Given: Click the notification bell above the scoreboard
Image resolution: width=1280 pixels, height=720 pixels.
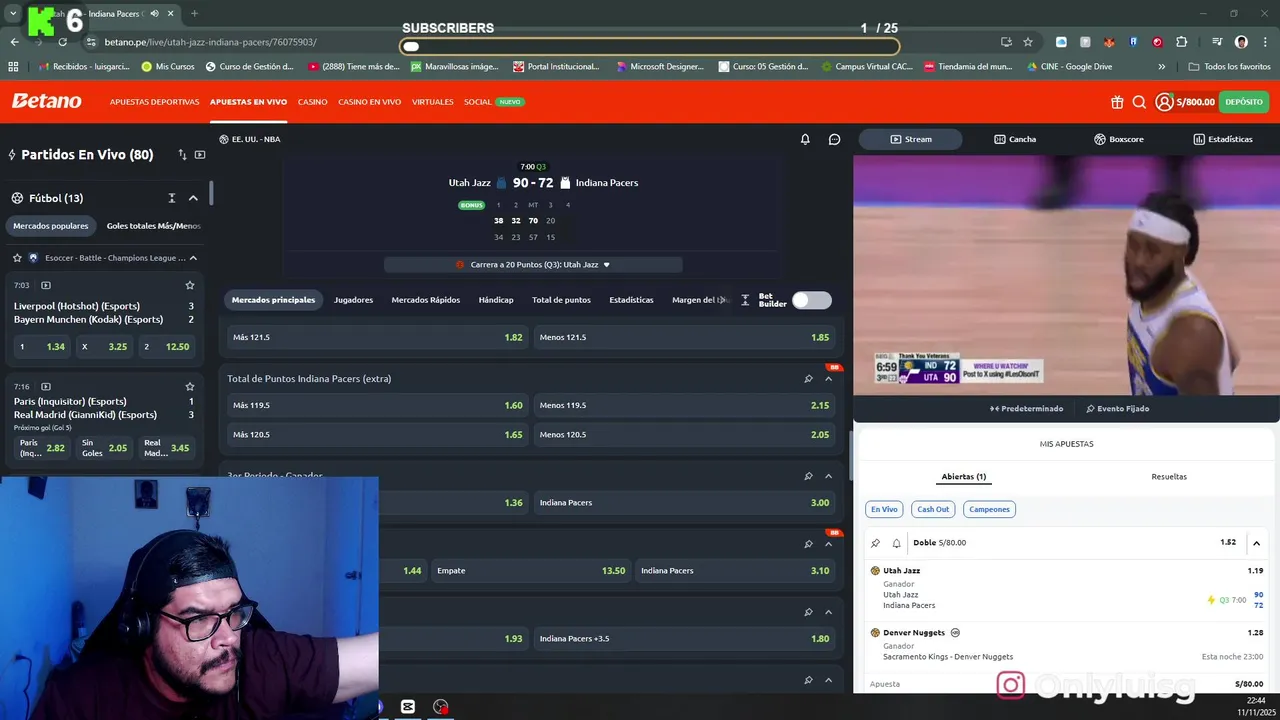Looking at the screenshot, I should (x=805, y=139).
